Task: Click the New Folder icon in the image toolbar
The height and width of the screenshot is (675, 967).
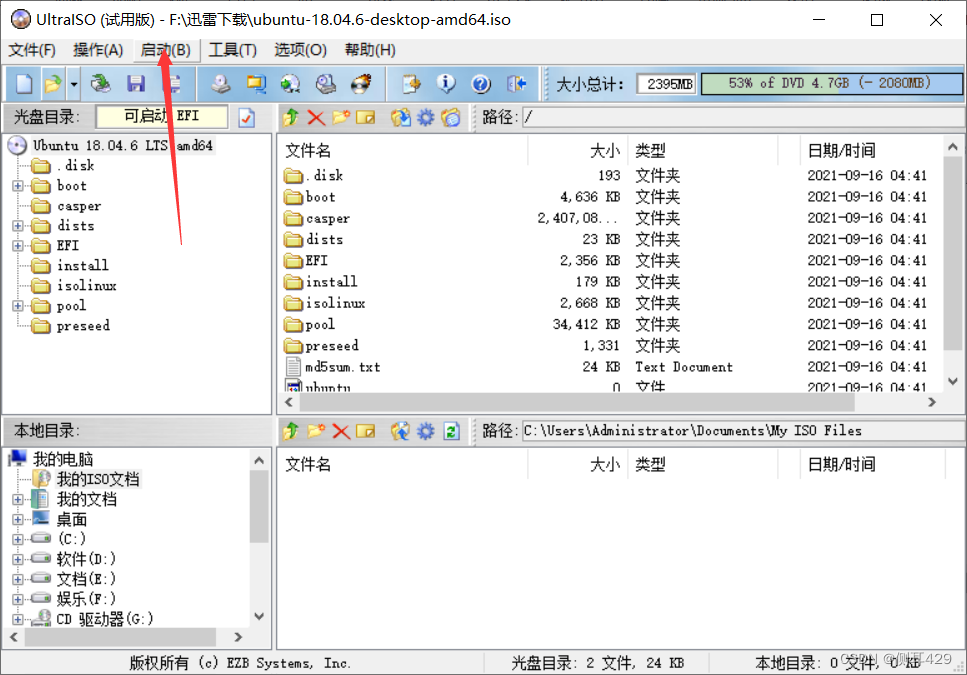Action: (341, 117)
